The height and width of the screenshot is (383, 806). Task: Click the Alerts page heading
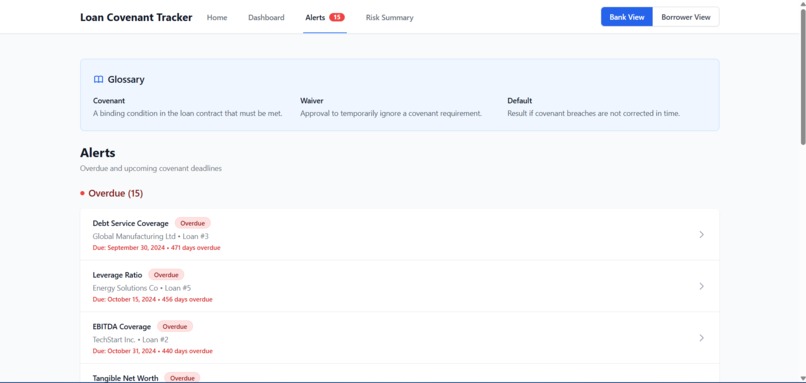[x=98, y=153]
